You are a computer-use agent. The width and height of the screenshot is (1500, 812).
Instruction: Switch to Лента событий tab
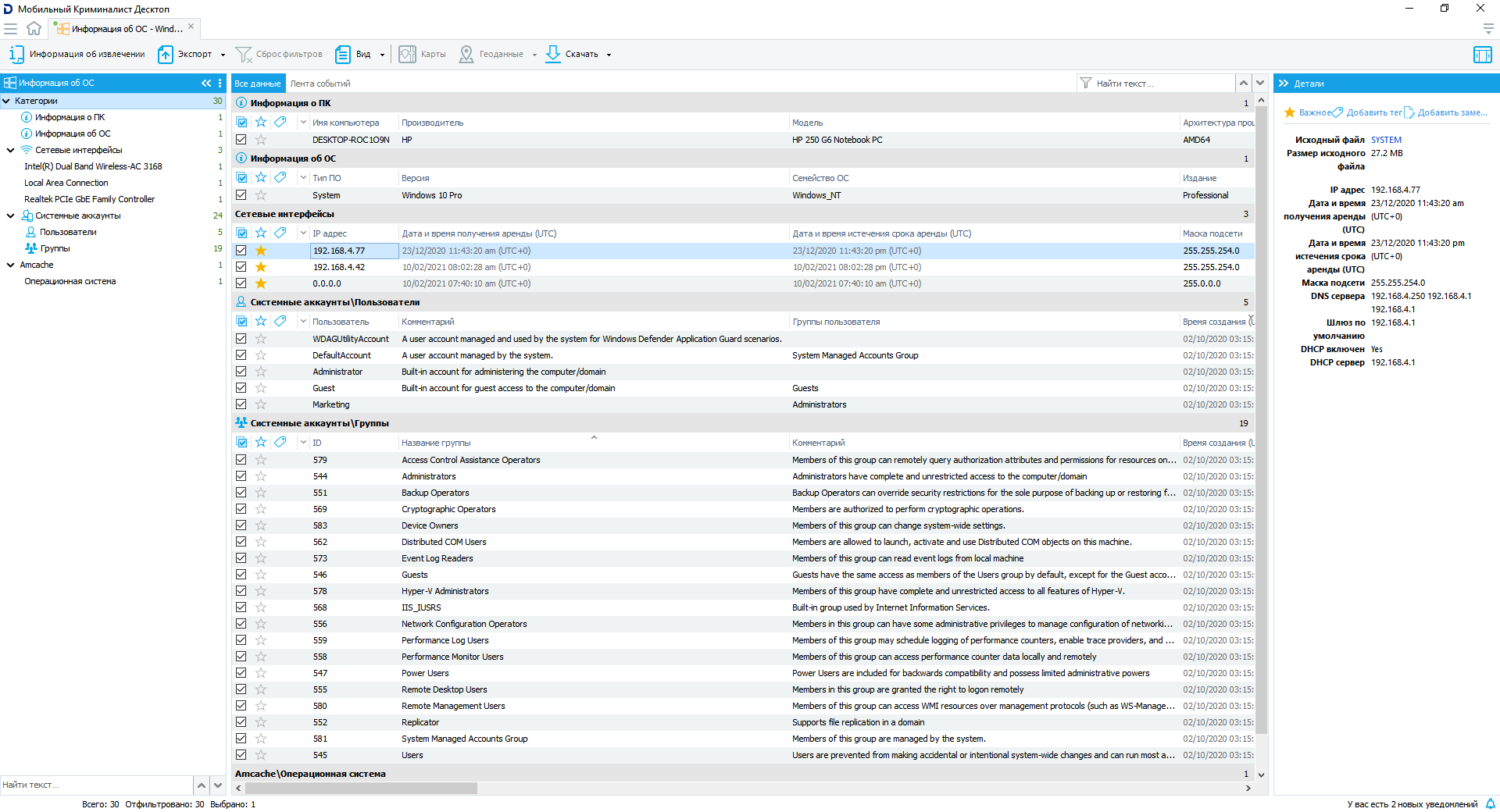click(x=320, y=84)
